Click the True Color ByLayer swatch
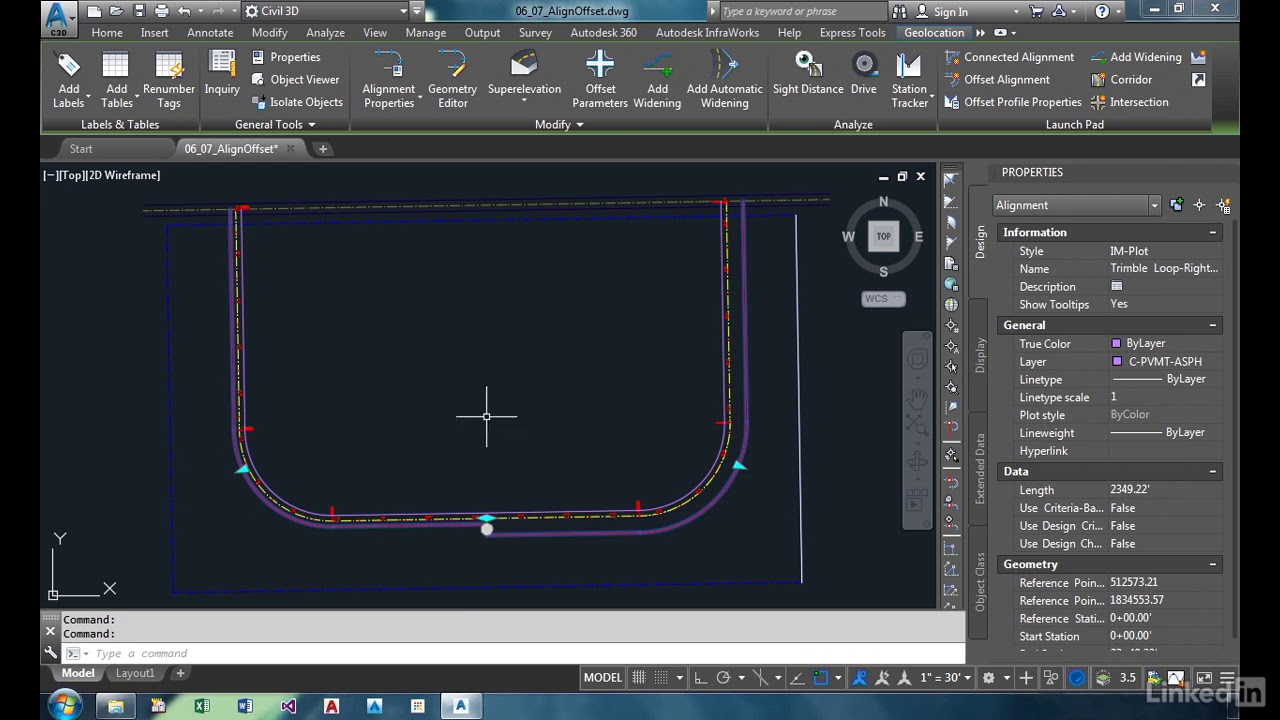The width and height of the screenshot is (1280, 720). 1116,344
